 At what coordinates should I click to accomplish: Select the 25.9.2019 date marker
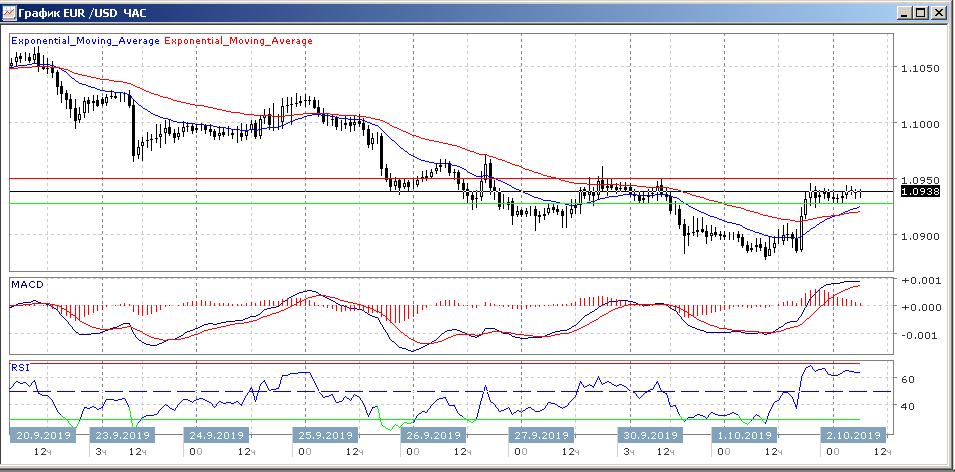[x=323, y=435]
